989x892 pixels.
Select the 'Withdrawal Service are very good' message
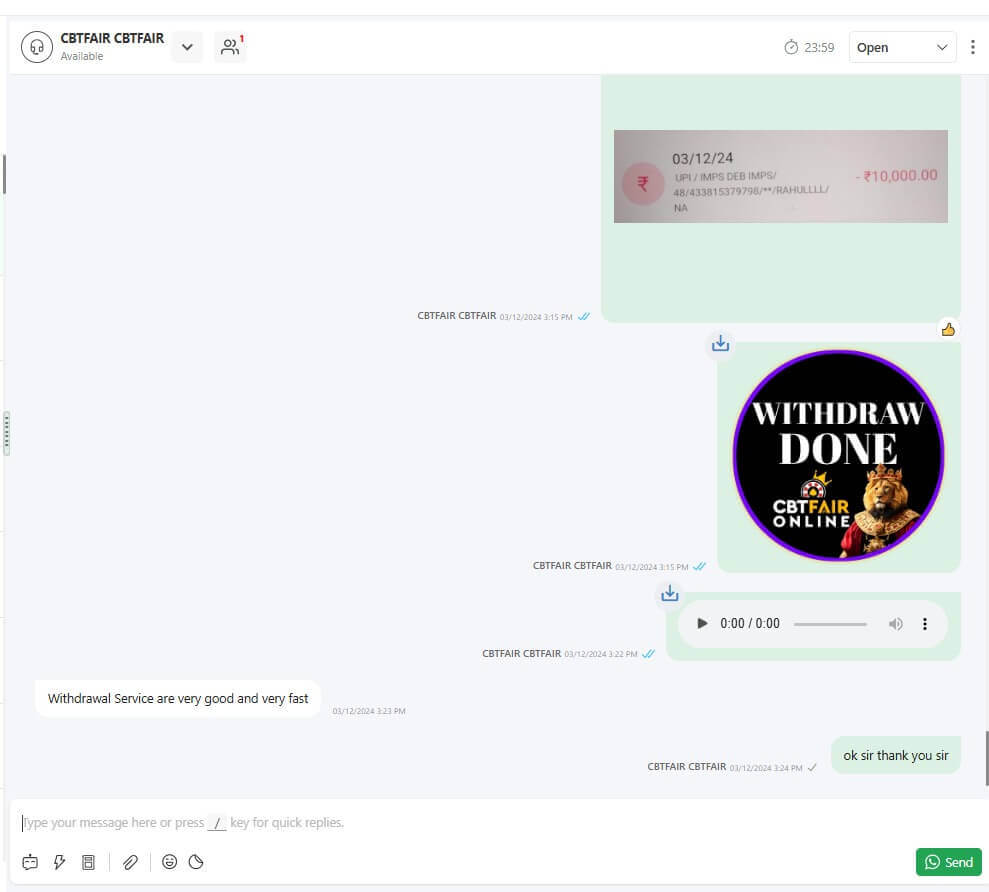(x=178, y=698)
